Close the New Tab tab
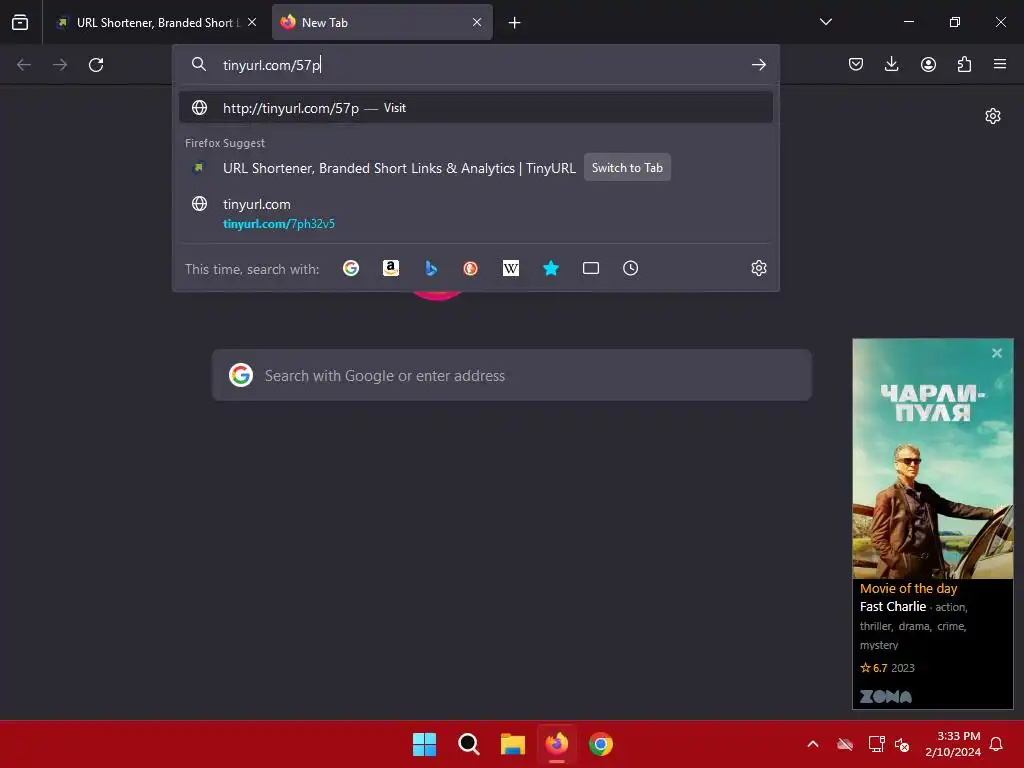Viewport: 1024px width, 768px height. pyautogui.click(x=477, y=22)
